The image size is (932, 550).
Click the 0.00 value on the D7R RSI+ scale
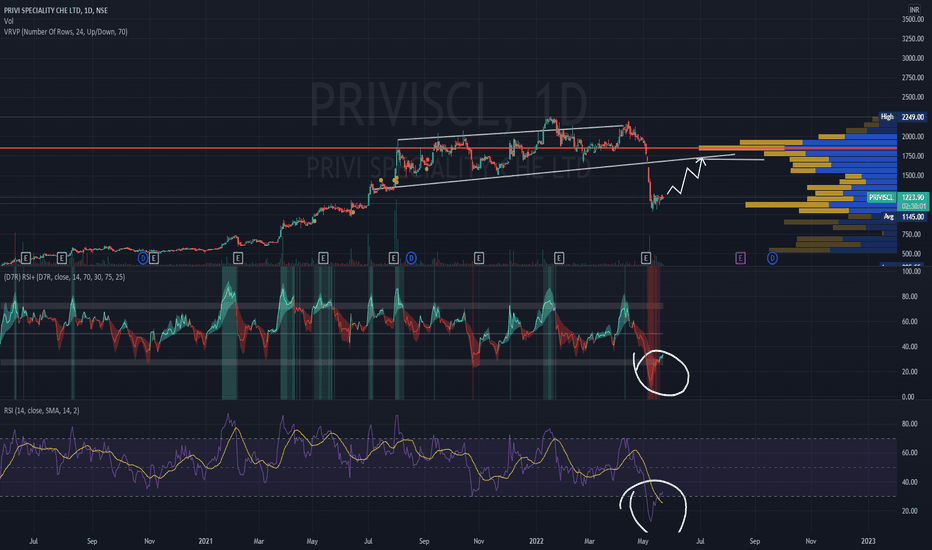click(x=908, y=397)
